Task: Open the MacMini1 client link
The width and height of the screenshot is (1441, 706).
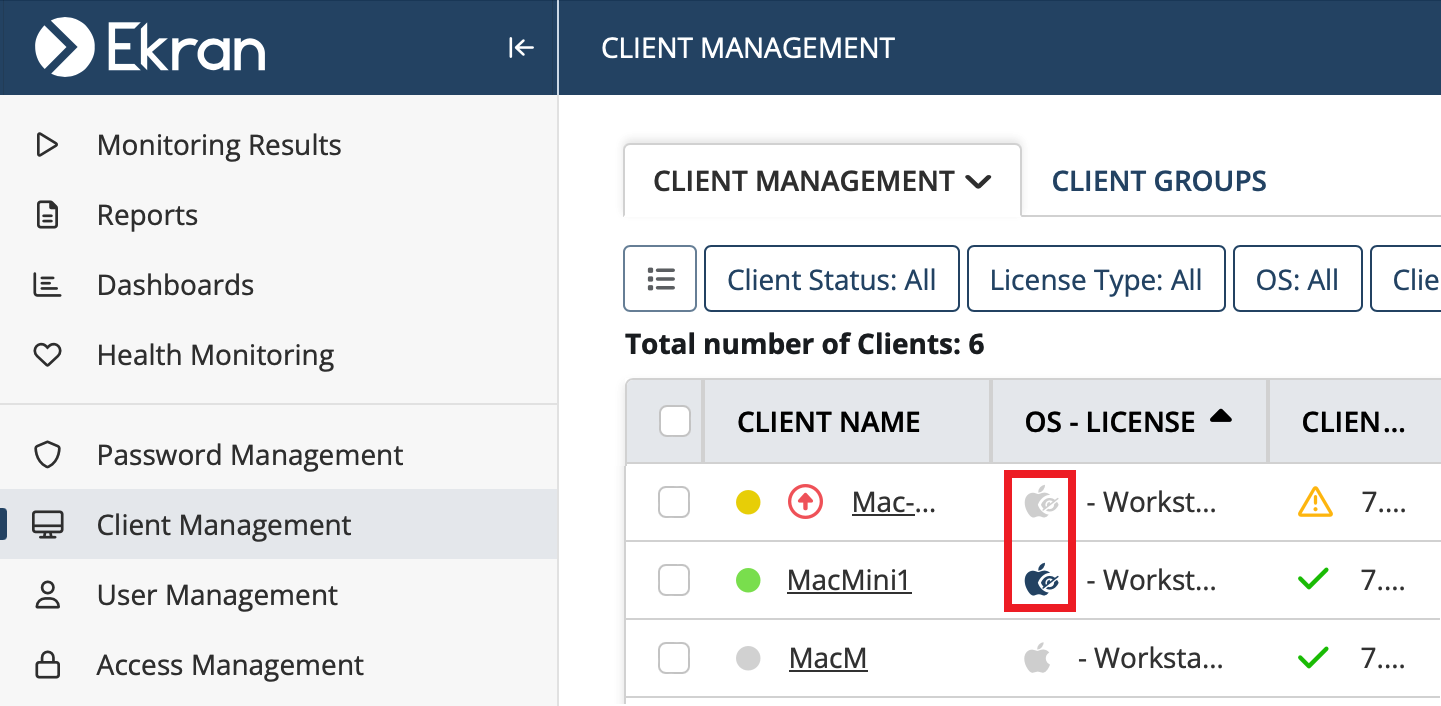Action: [x=848, y=580]
